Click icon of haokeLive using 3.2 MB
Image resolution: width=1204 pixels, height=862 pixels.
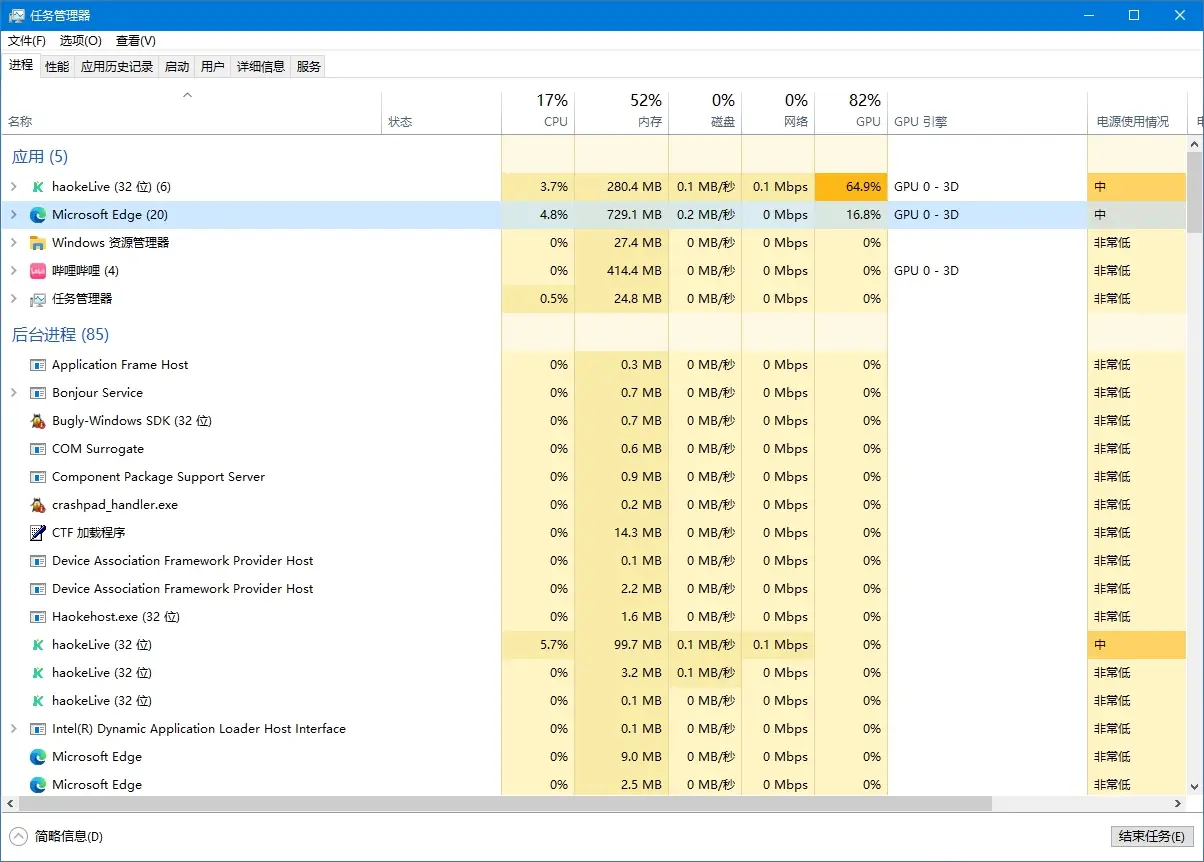pyautogui.click(x=38, y=673)
